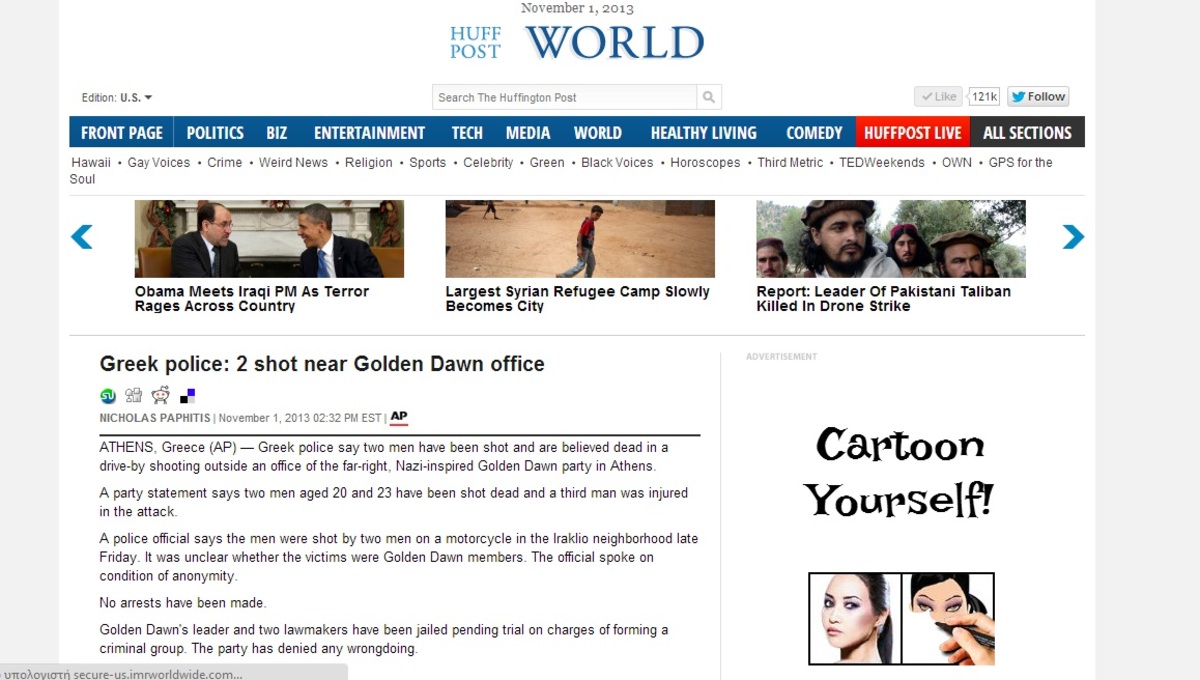Open the Syrian refugee camp photo
The image size is (1200, 680).
pos(580,239)
